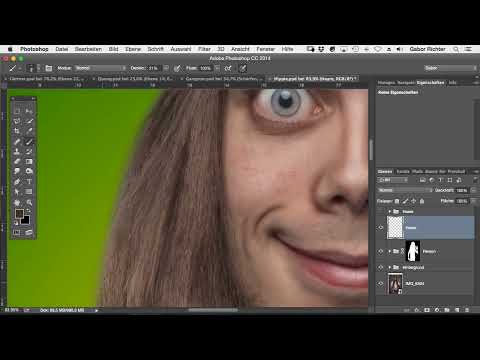Select the Smudge/Blur tool

17,171
